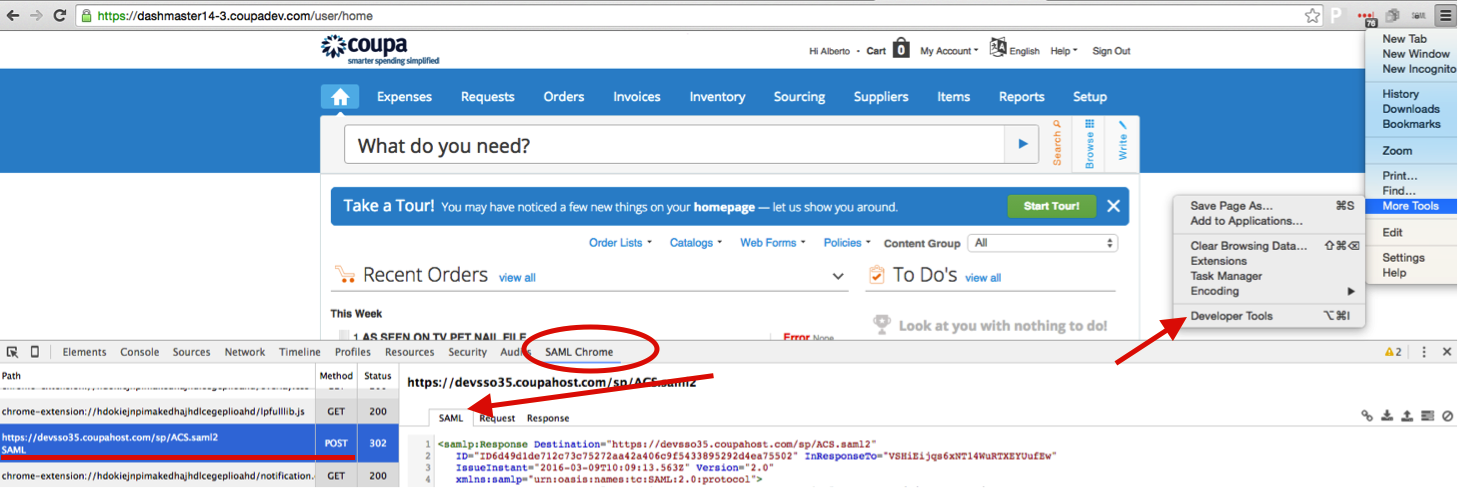The width and height of the screenshot is (1458, 488).
Task: Click the browser Back arrow
Action: click(x=13, y=16)
